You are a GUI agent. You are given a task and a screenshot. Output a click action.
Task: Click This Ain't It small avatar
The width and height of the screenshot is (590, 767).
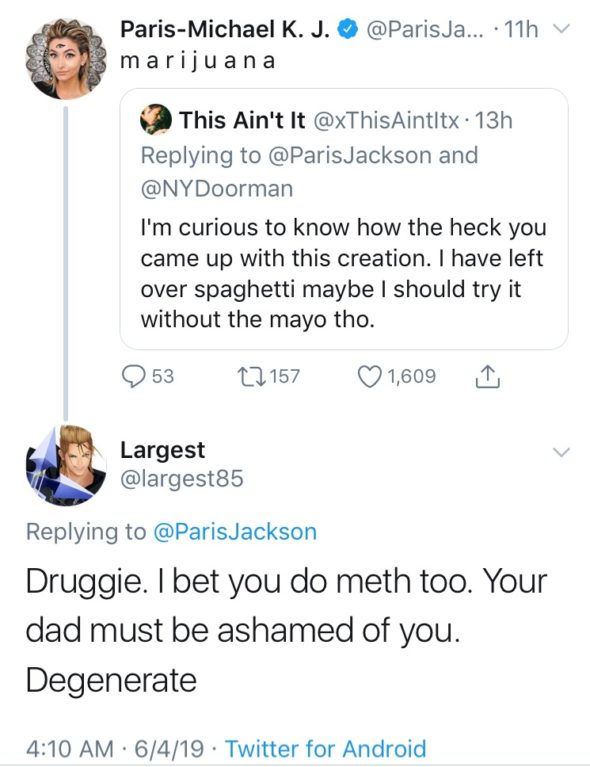156,119
